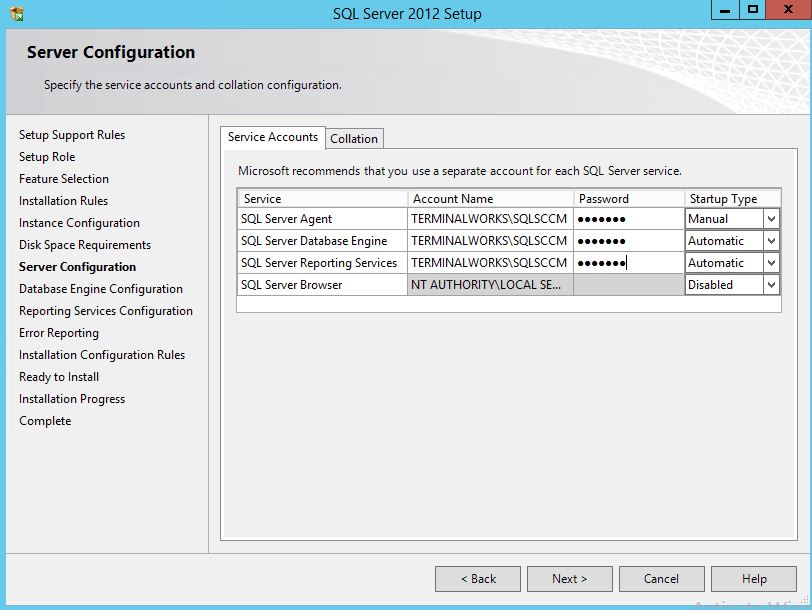This screenshot has height=610, width=812.
Task: Edit the SQL Server Reporting Services account name
Action: tap(490, 263)
